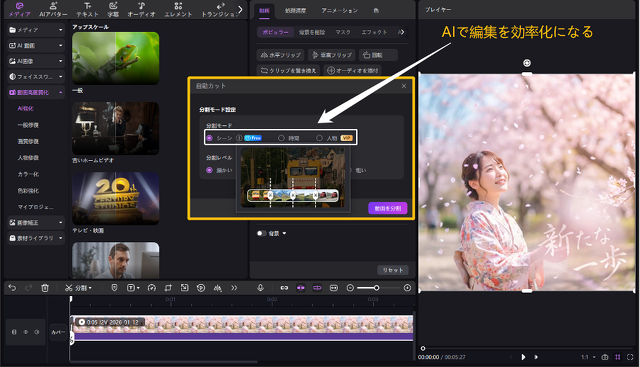Toggle the second purple snap icon

(317, 288)
